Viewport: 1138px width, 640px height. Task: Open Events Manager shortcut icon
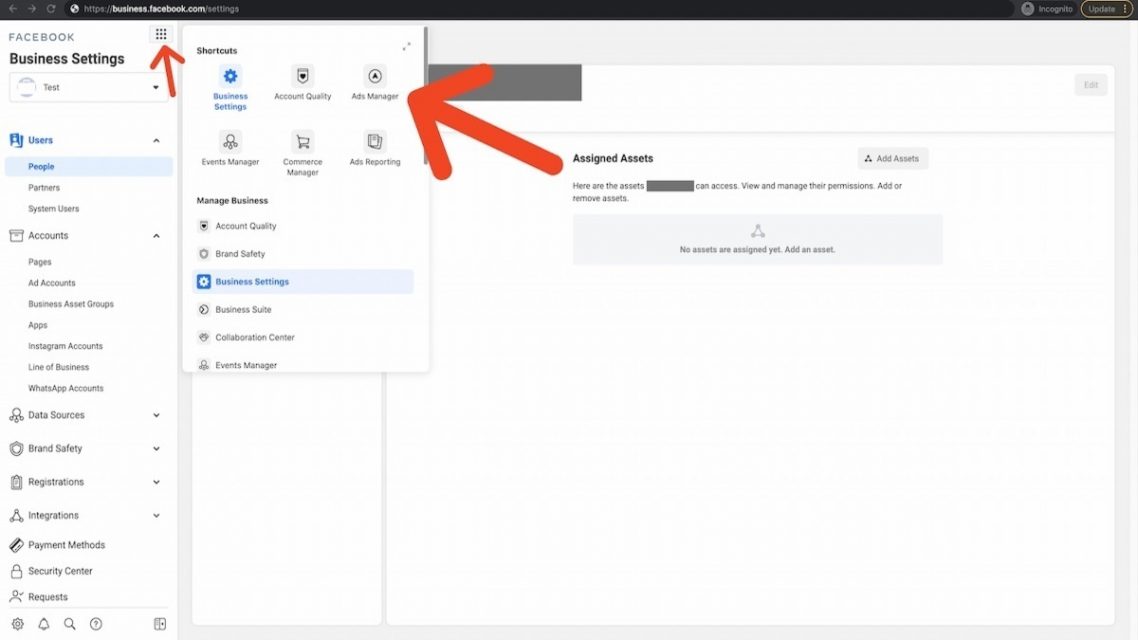pyautogui.click(x=230, y=141)
